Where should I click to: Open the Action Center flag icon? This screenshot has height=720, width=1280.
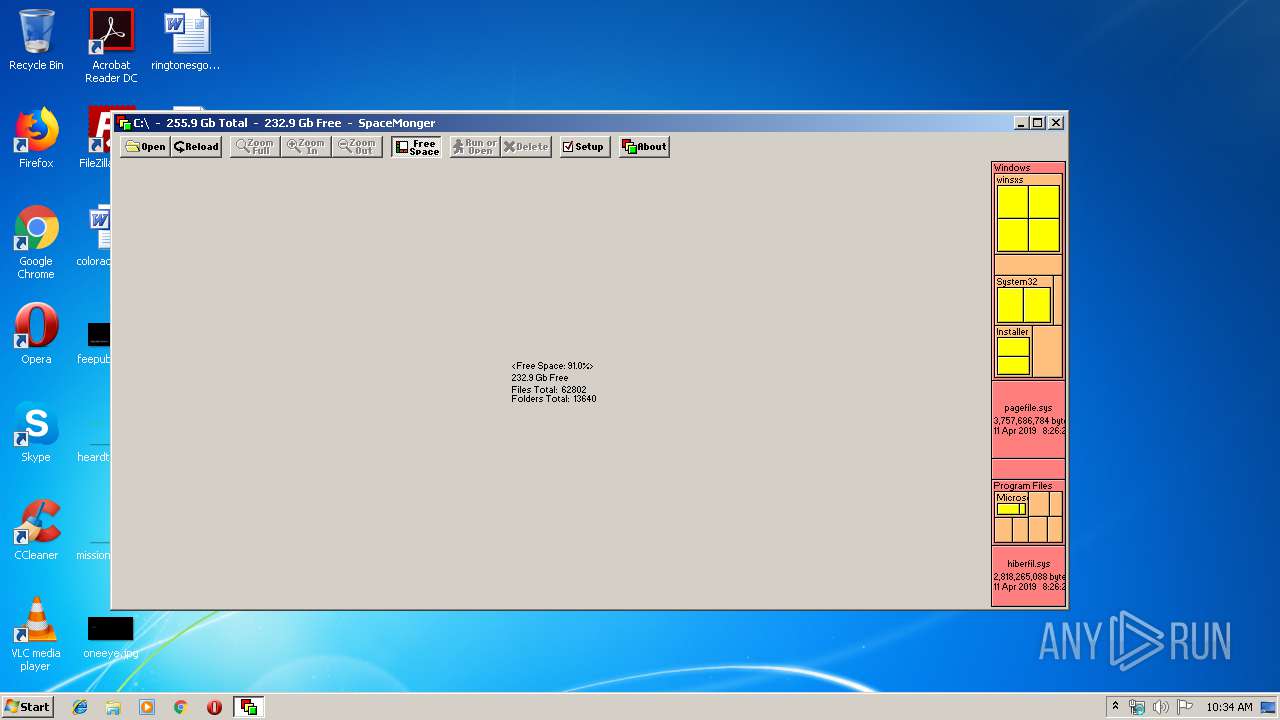coord(1185,707)
